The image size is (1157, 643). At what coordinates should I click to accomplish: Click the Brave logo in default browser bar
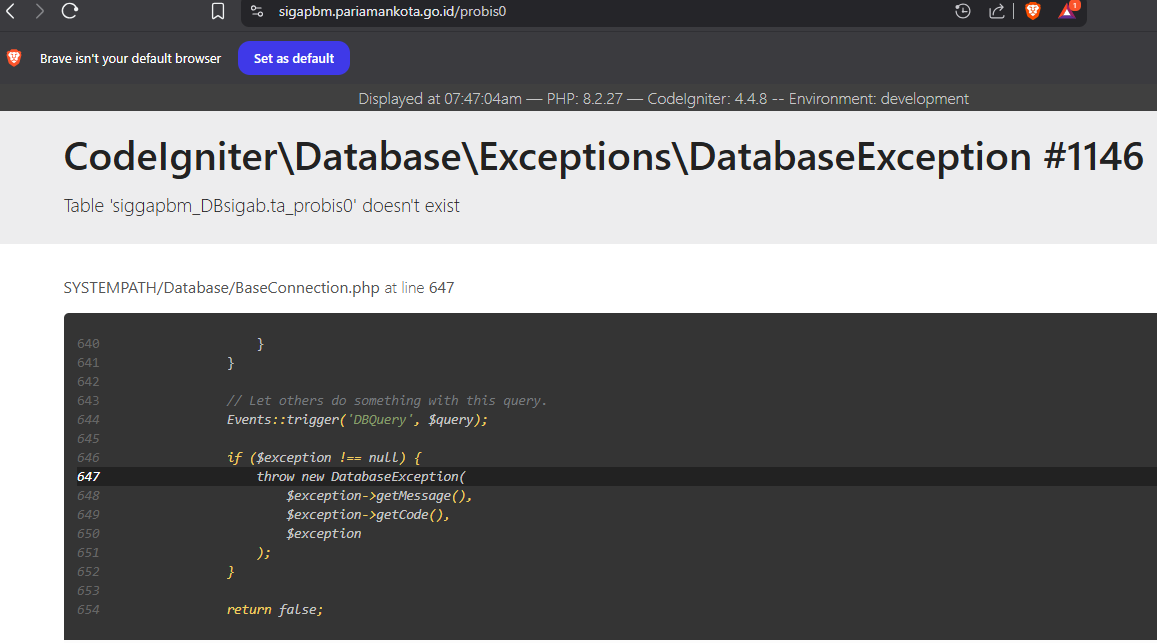(14, 58)
